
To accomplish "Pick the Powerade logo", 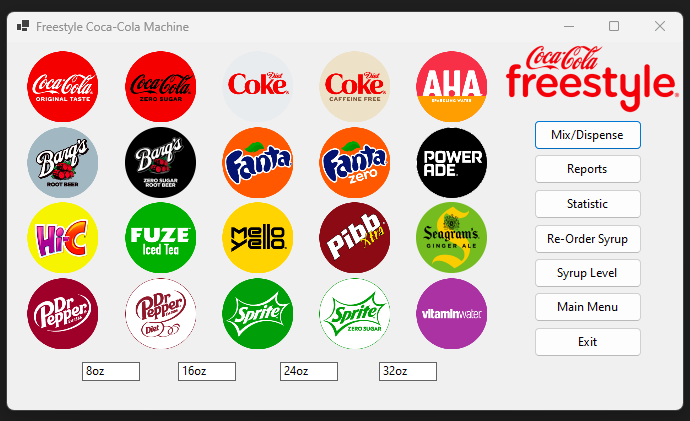I will 451,162.
